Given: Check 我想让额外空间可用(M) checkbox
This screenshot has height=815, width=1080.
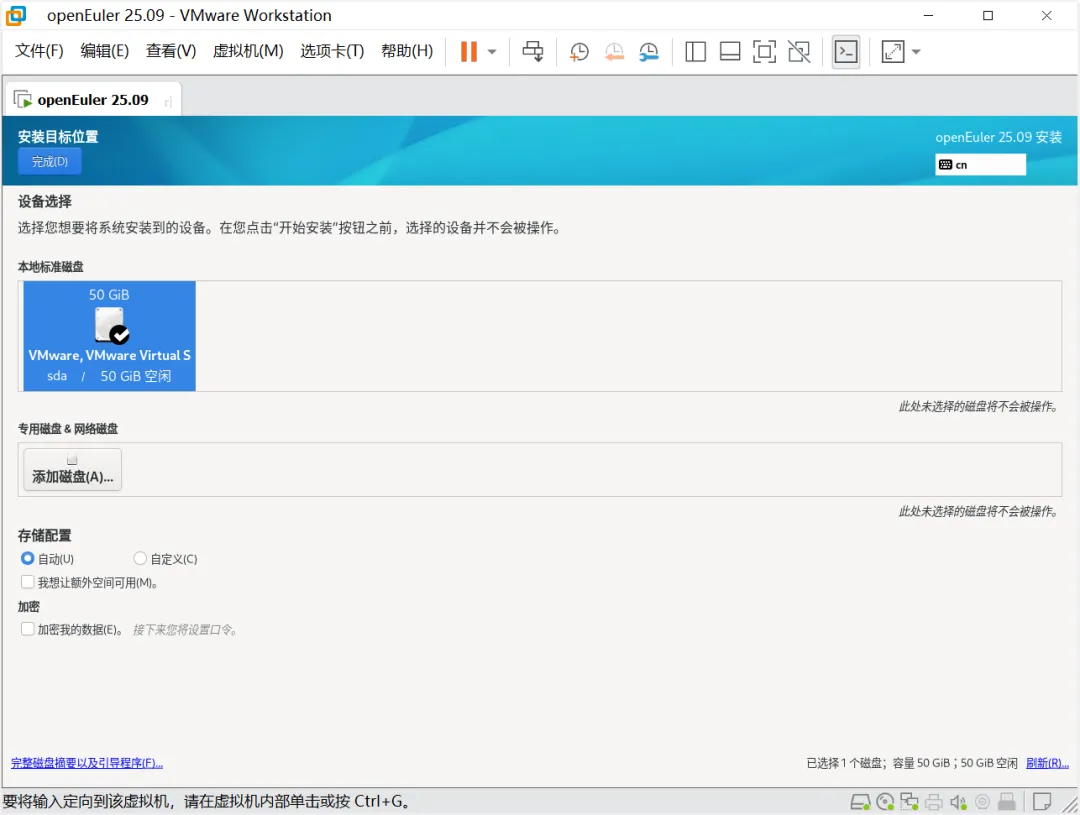Looking at the screenshot, I should pyautogui.click(x=28, y=582).
